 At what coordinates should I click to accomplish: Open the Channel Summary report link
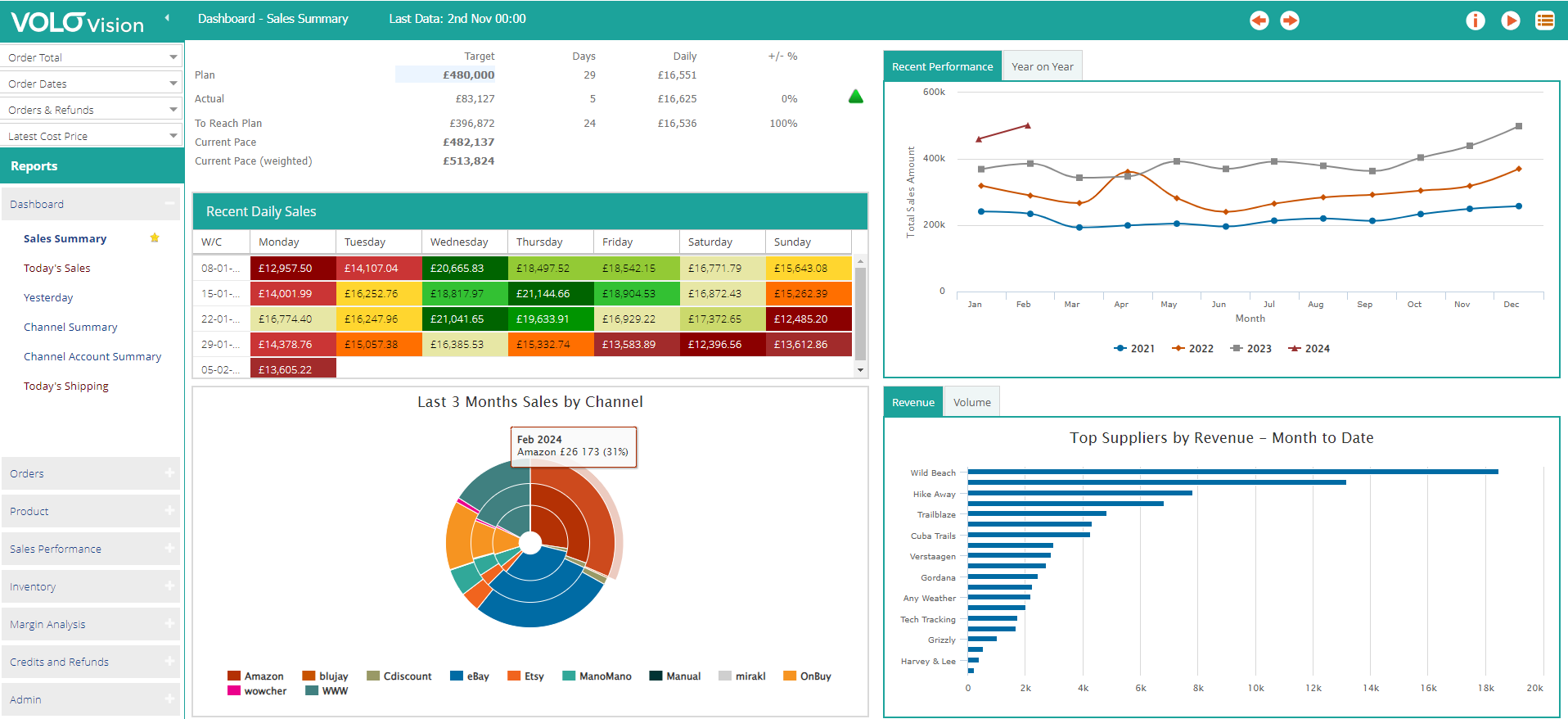pos(70,327)
